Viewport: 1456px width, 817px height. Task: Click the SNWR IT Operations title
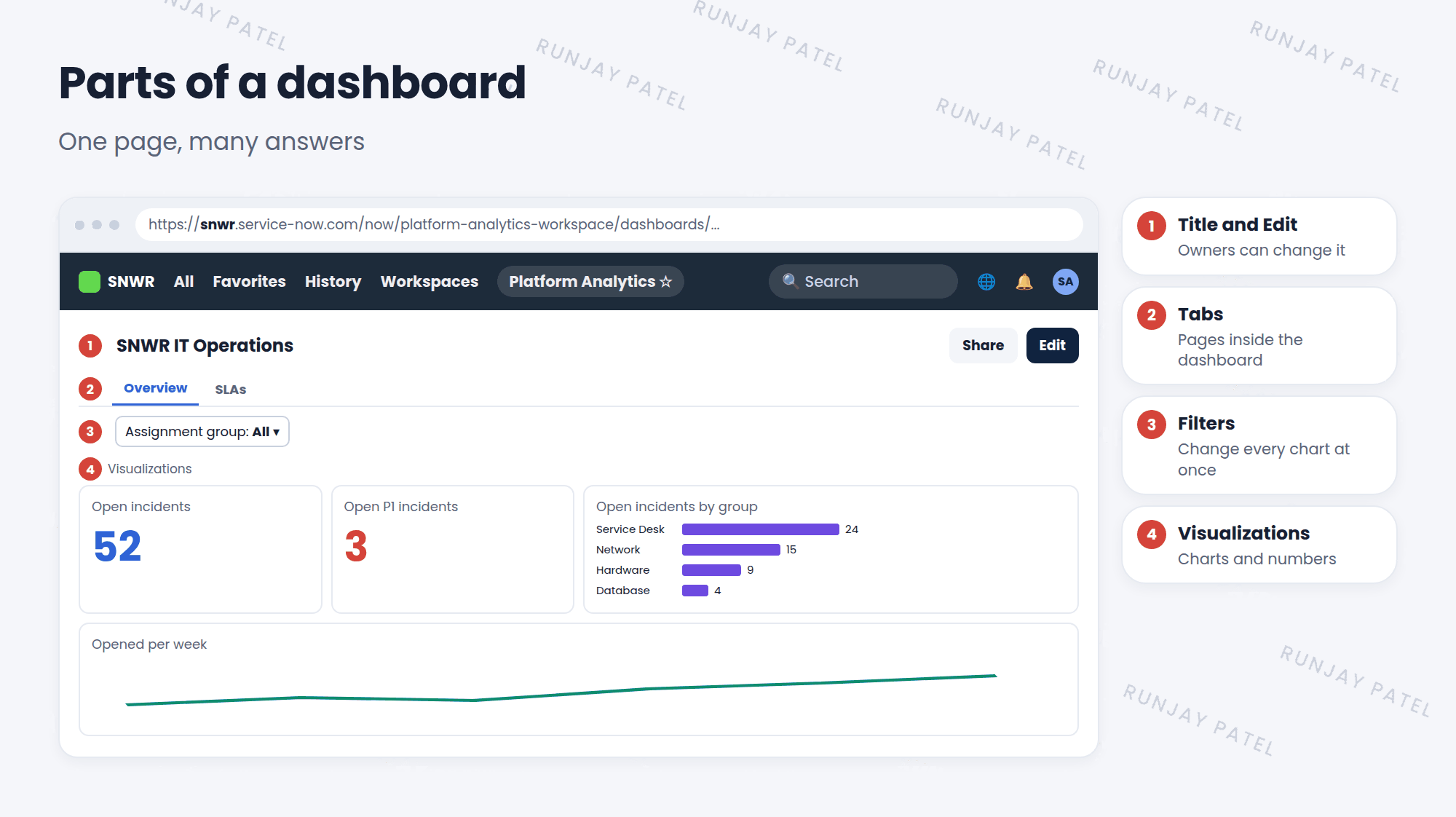click(x=205, y=346)
